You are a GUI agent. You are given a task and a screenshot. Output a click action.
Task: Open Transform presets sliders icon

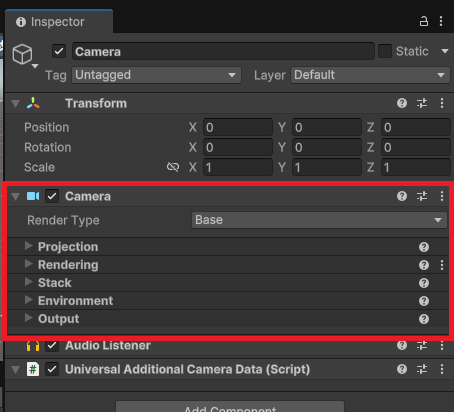tap(422, 103)
